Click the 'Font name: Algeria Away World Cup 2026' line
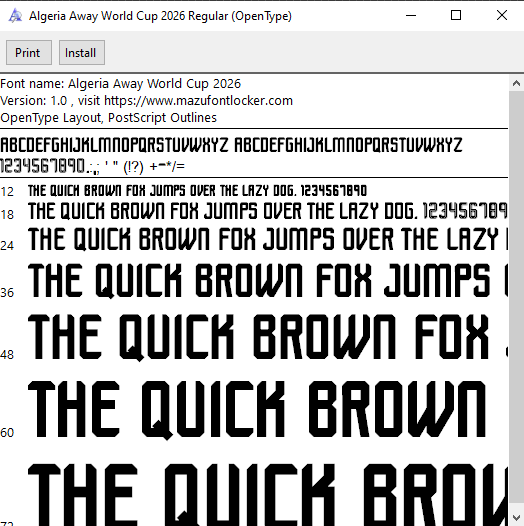This screenshot has width=524, height=526. [120, 84]
